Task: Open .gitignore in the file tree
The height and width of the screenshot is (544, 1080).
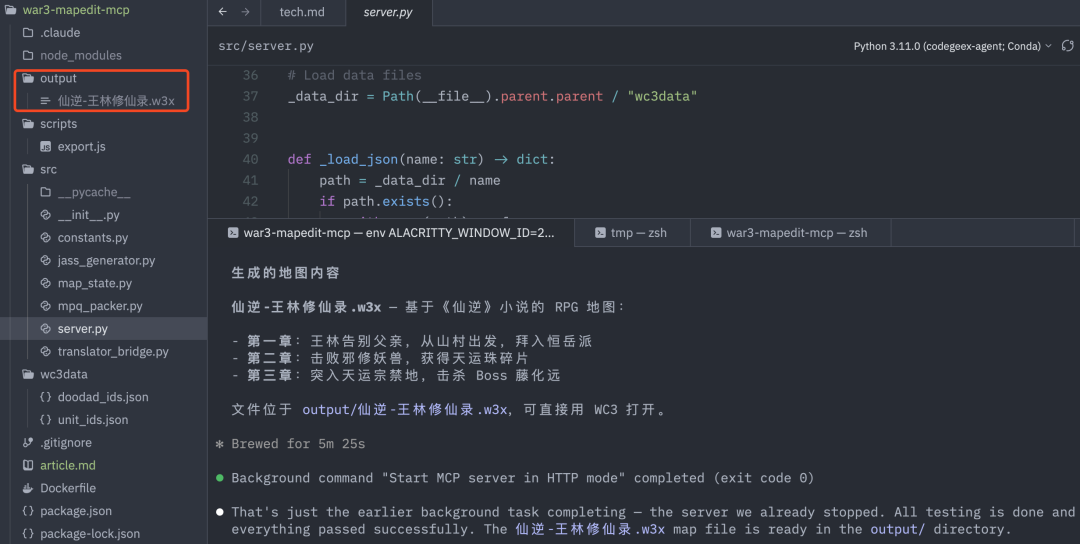Action: point(65,442)
